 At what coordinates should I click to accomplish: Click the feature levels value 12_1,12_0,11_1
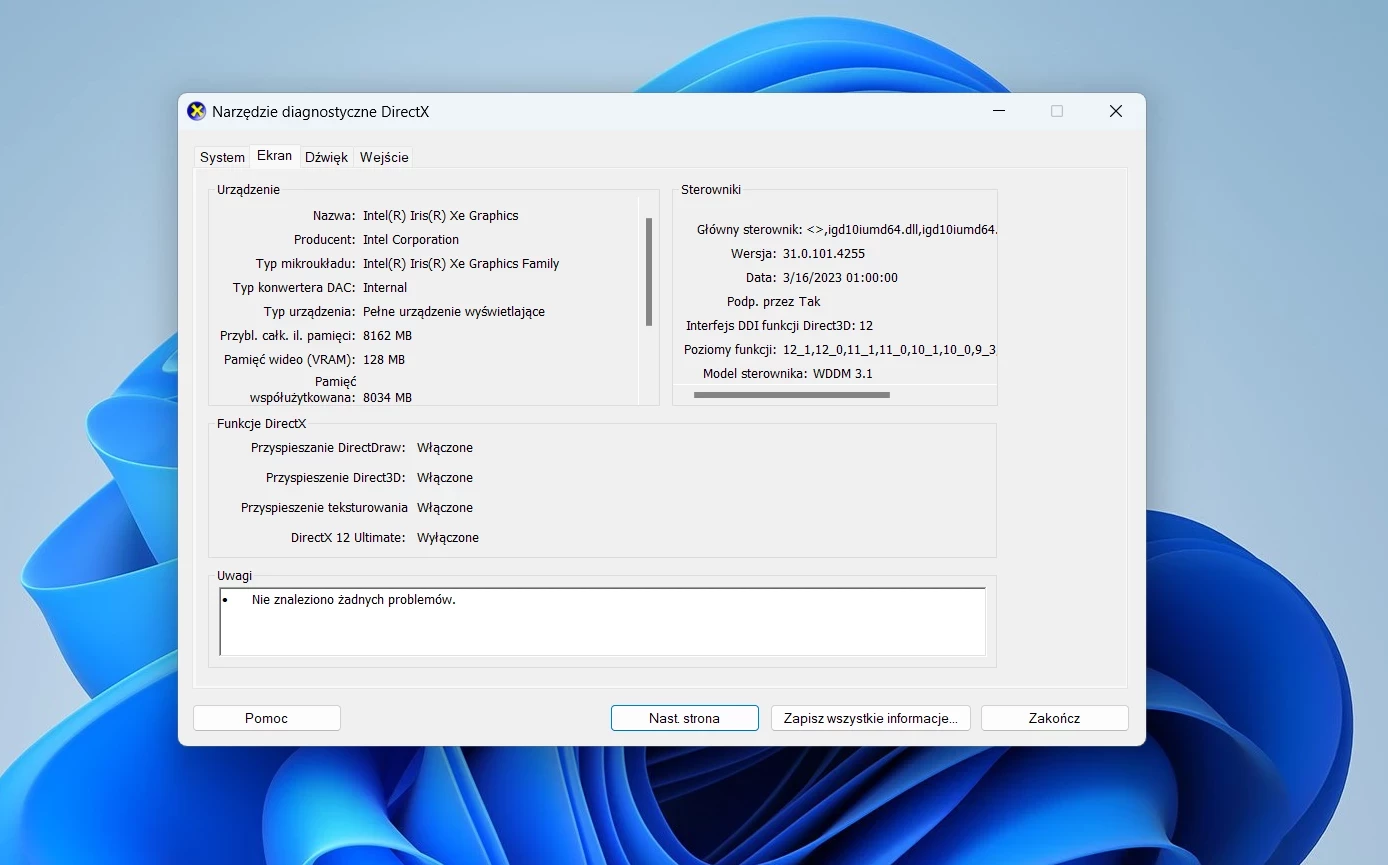pos(889,349)
